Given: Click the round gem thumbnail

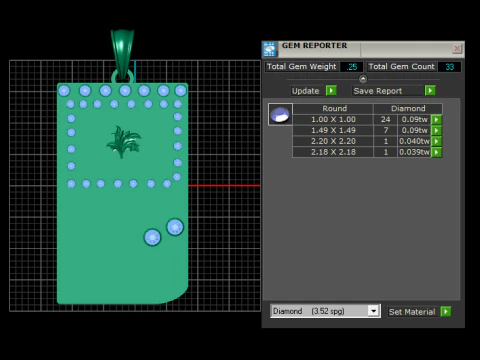Looking at the screenshot, I should 280,114.
